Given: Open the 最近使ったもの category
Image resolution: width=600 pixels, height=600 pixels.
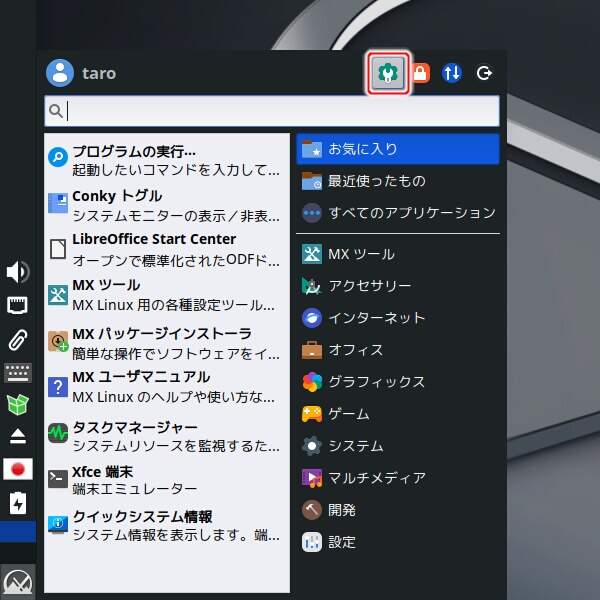Looking at the screenshot, I should pos(397,181).
